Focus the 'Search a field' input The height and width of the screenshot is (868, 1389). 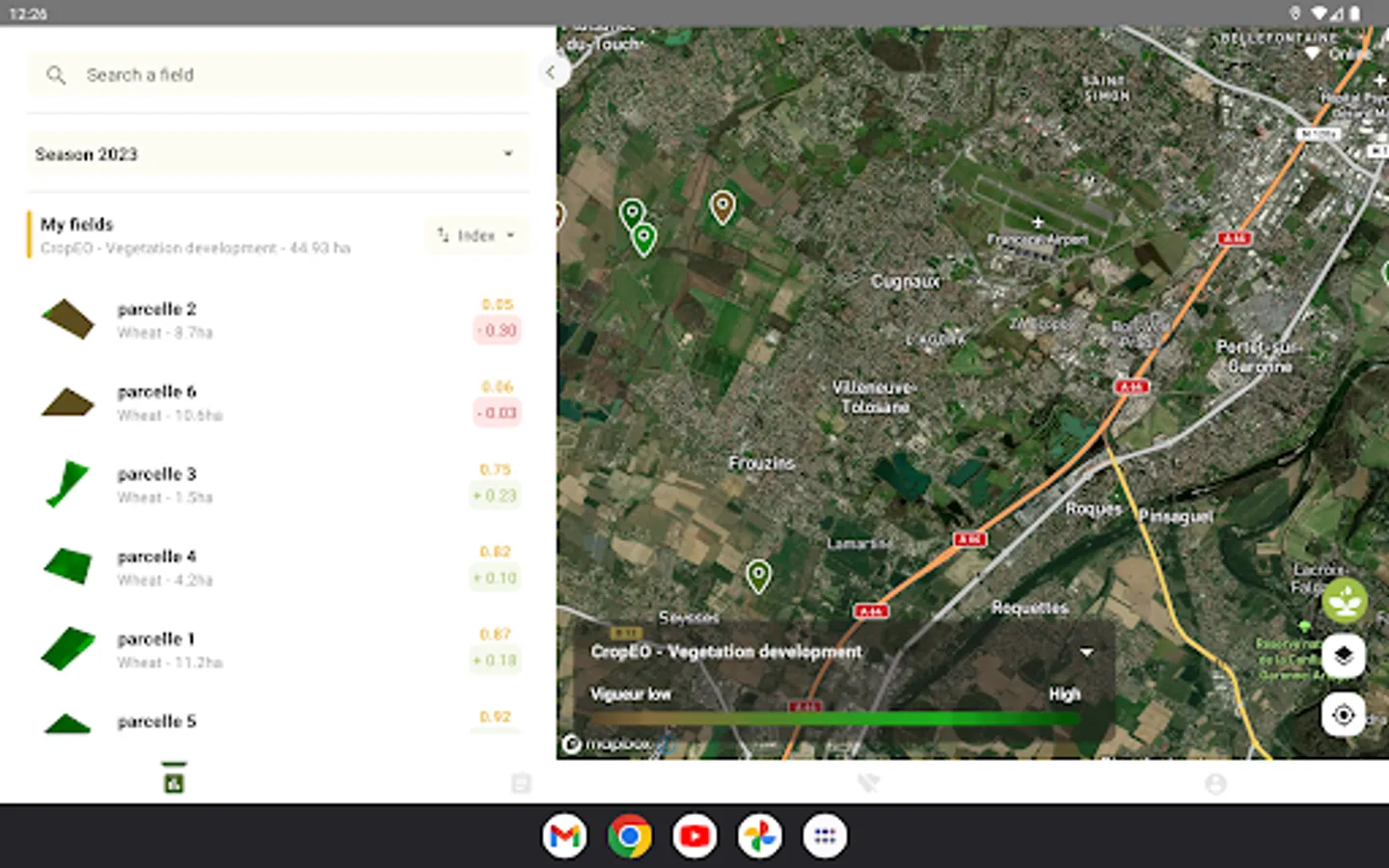pos(278,74)
